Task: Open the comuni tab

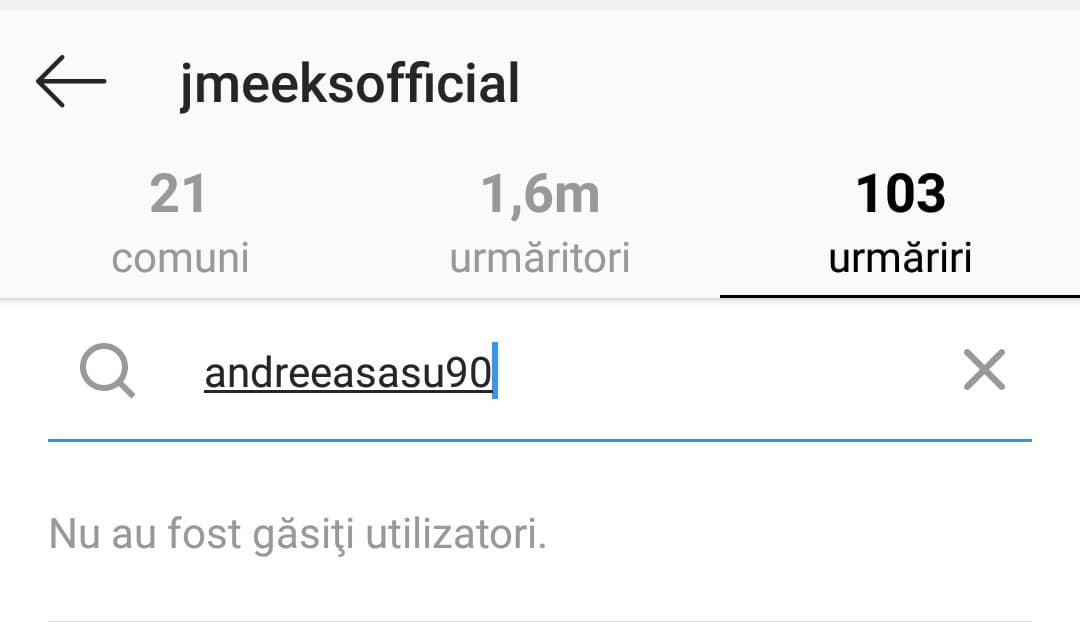Action: 180,224
